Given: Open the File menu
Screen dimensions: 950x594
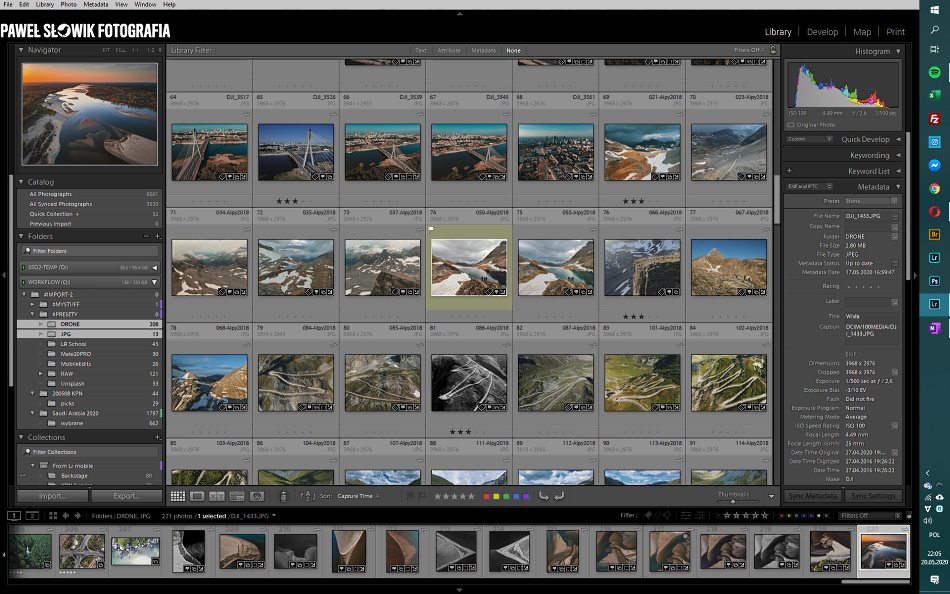Looking at the screenshot, I should tap(8, 4).
